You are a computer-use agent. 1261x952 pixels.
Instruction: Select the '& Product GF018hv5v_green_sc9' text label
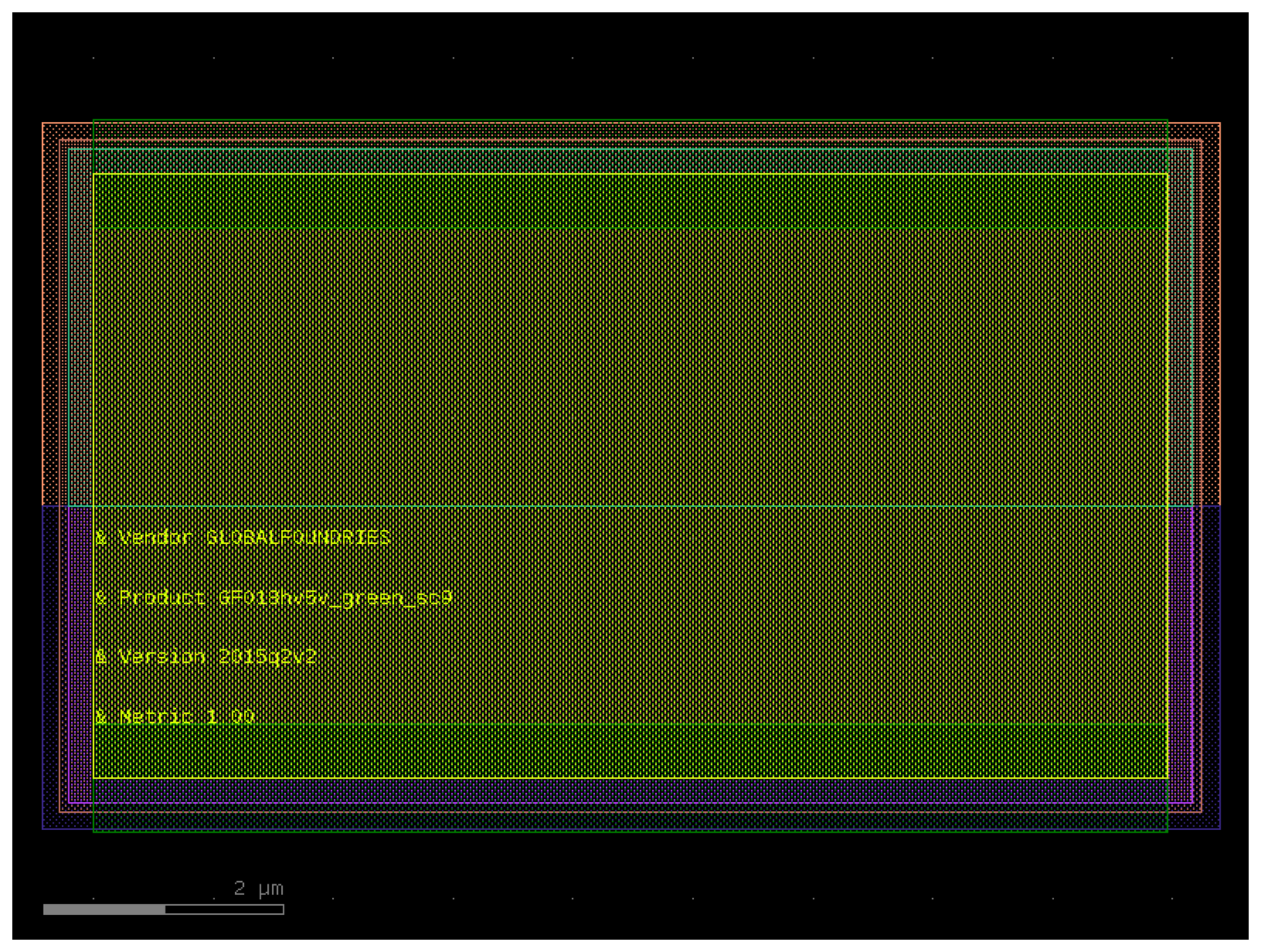pos(274,598)
